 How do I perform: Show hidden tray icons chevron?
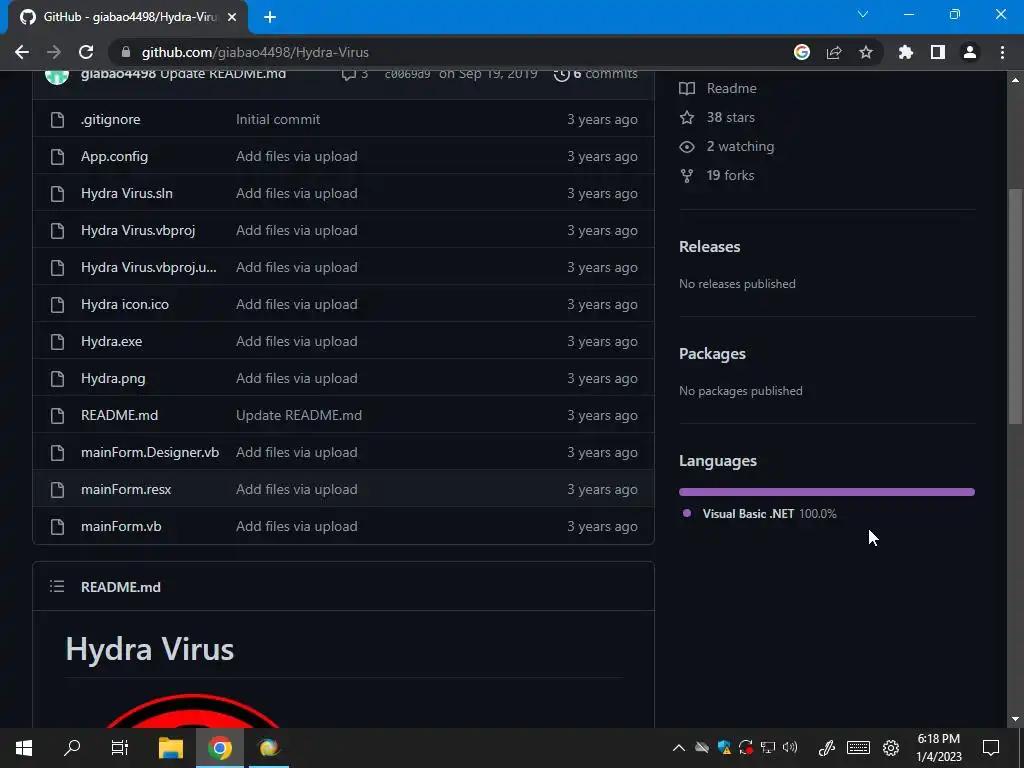679,748
